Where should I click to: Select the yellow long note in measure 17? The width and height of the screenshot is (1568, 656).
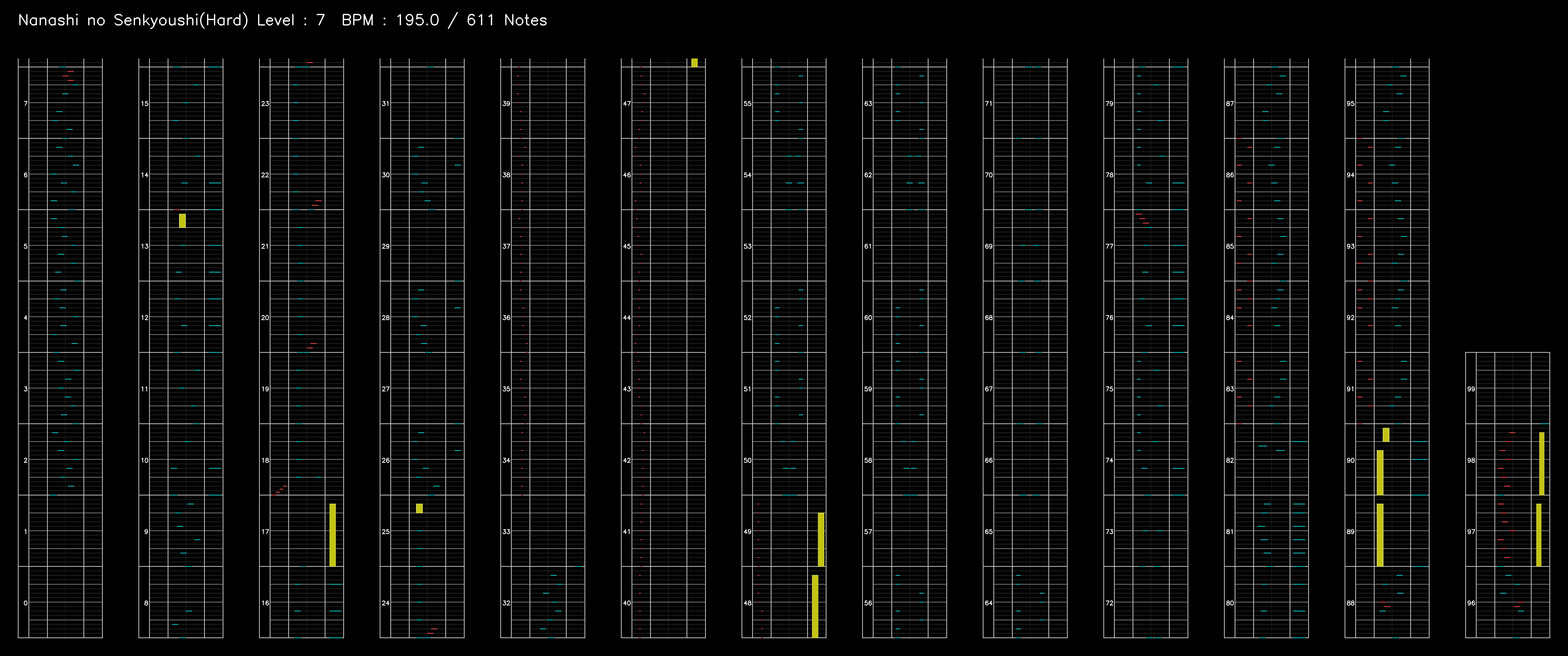(332, 535)
